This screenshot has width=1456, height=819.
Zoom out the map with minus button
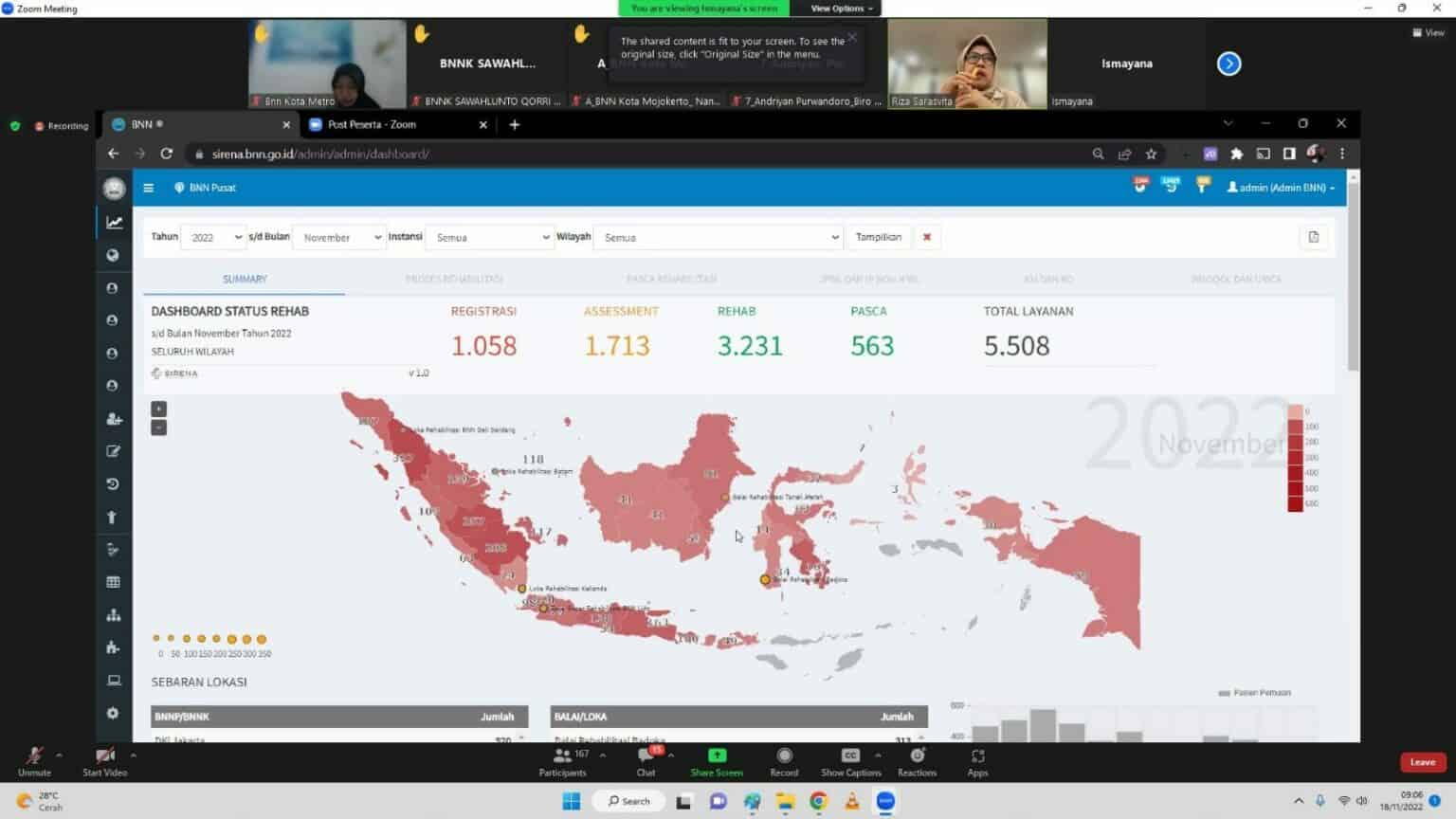[x=158, y=428]
